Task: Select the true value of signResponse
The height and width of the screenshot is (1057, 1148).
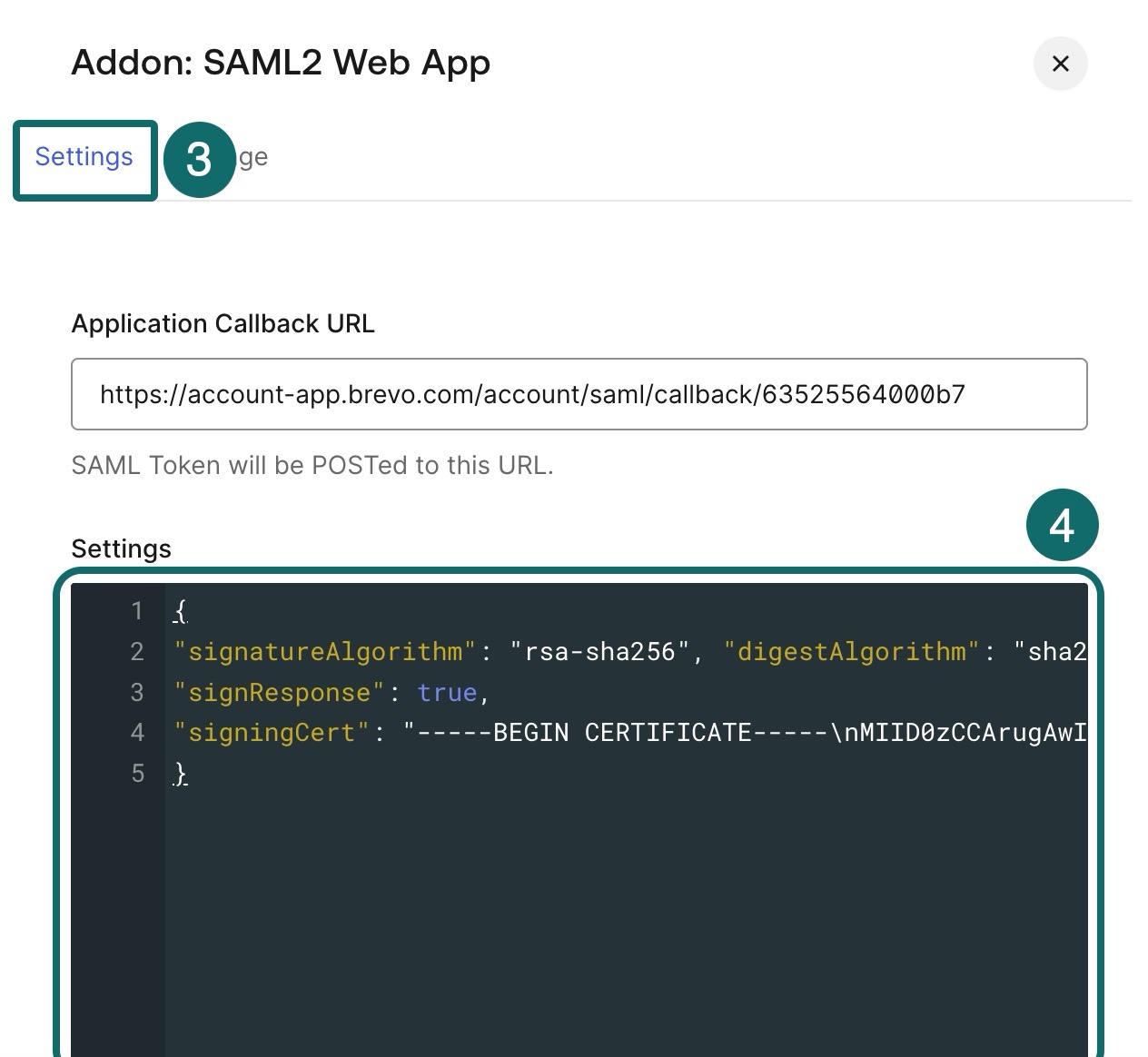Action: tap(447, 692)
